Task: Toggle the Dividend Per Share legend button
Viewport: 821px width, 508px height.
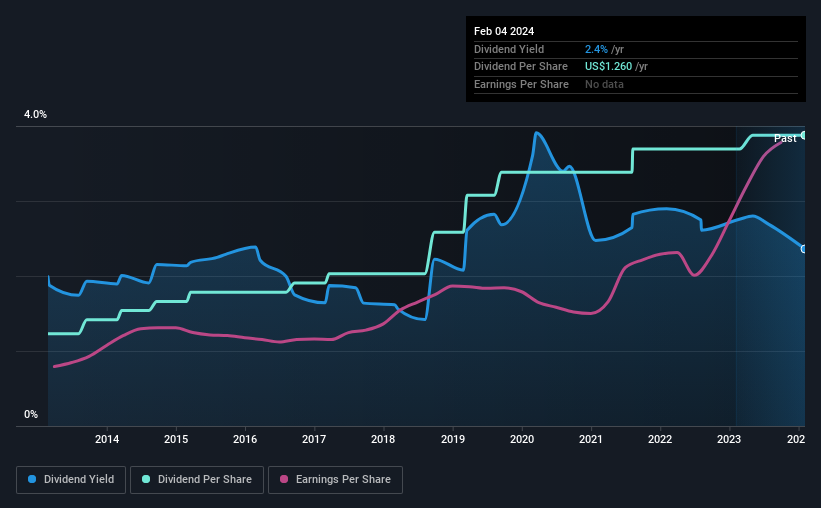Action: pos(197,480)
